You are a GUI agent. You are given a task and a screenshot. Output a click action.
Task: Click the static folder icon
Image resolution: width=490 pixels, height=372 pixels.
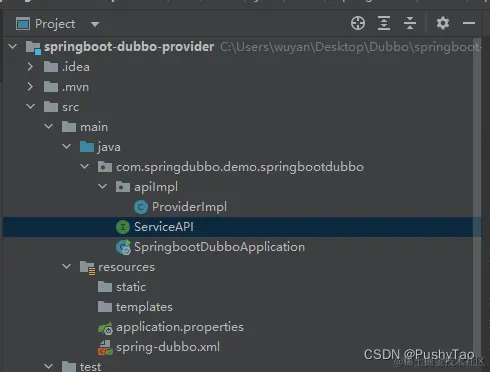[x=105, y=287]
